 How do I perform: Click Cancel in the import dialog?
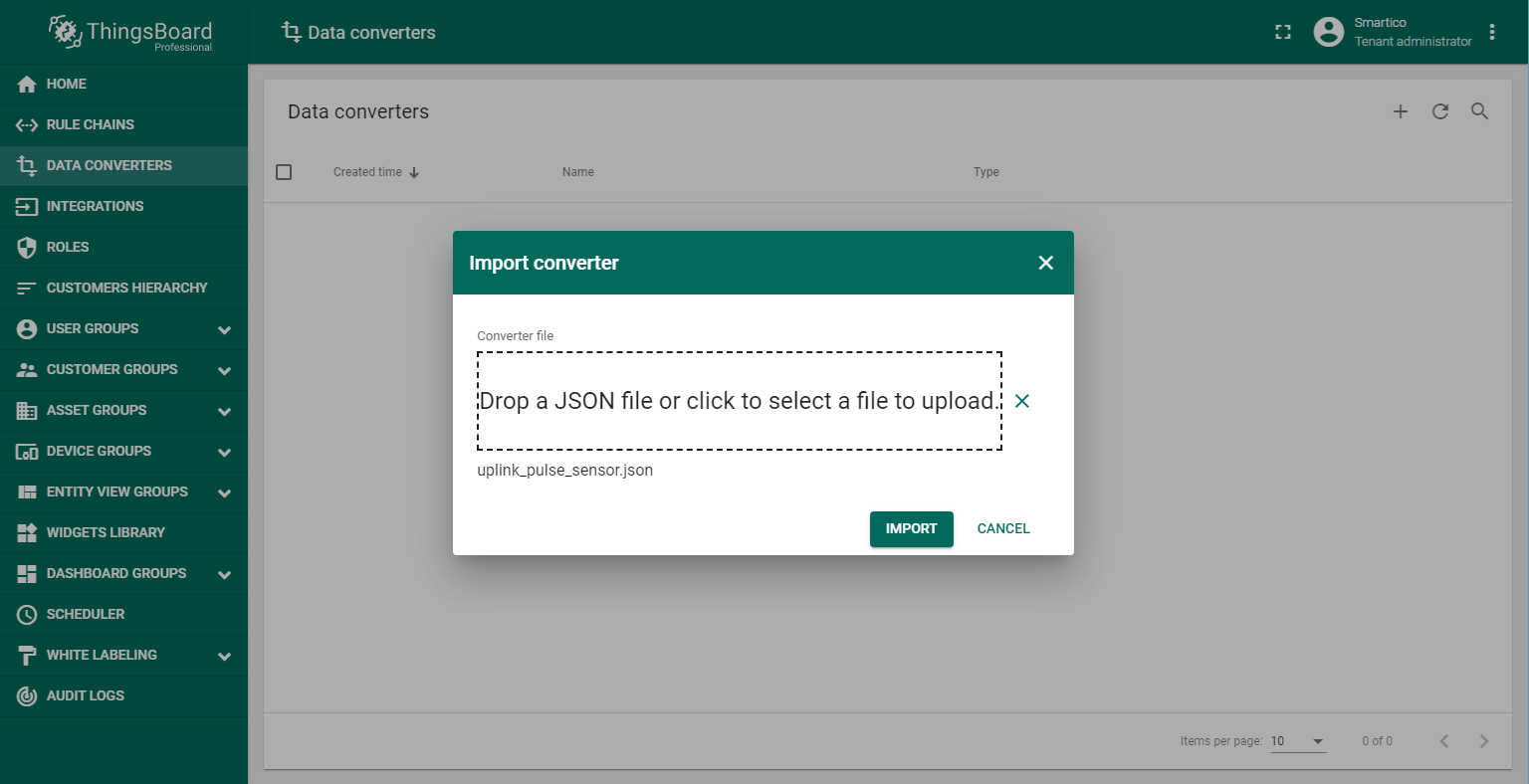click(x=1002, y=528)
